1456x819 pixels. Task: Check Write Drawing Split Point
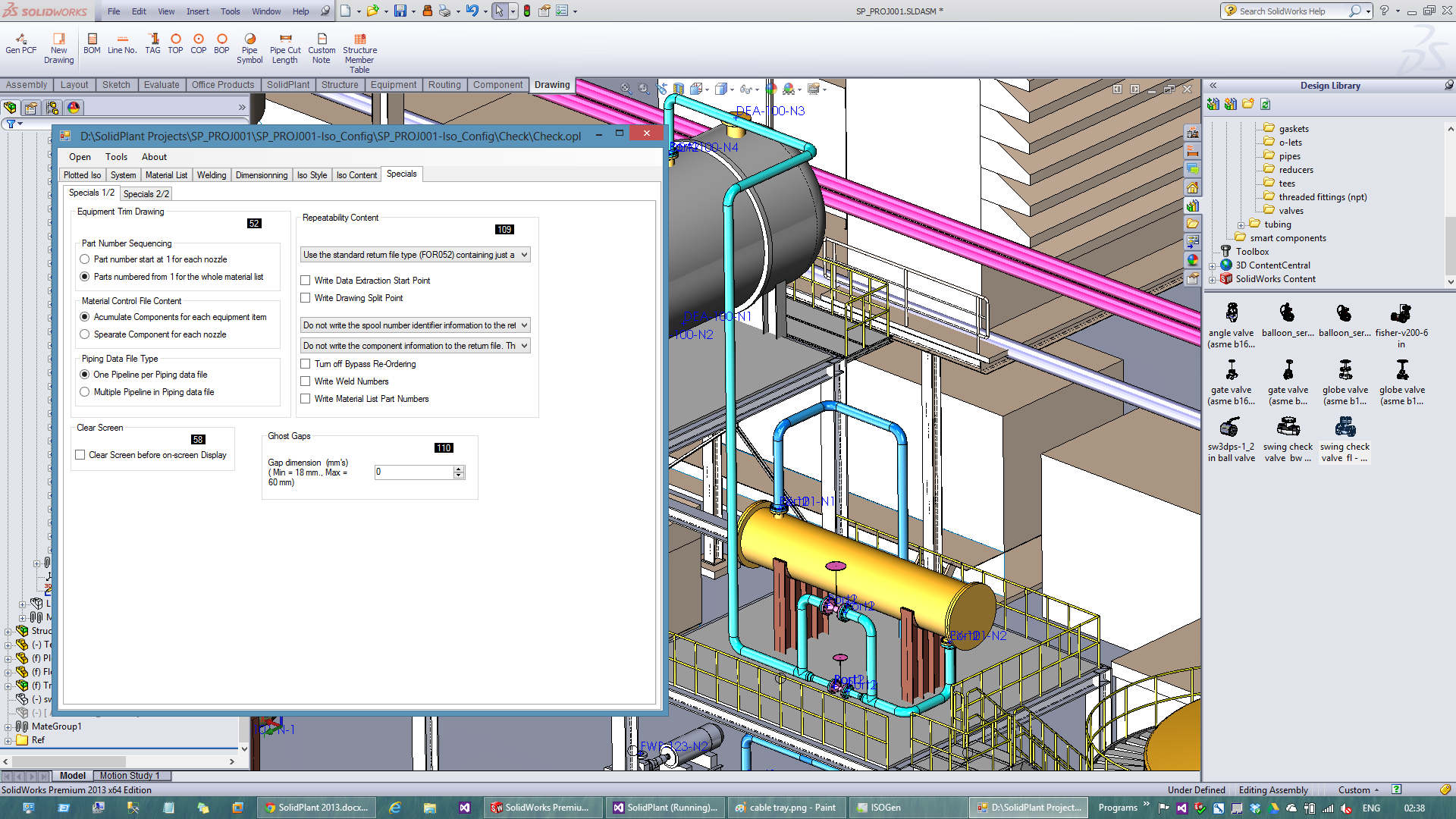point(305,298)
